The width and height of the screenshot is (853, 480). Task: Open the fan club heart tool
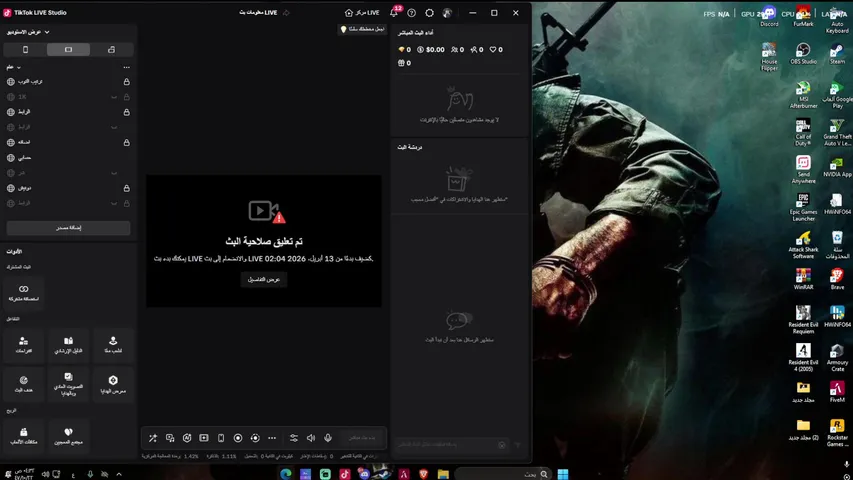(x=68, y=436)
